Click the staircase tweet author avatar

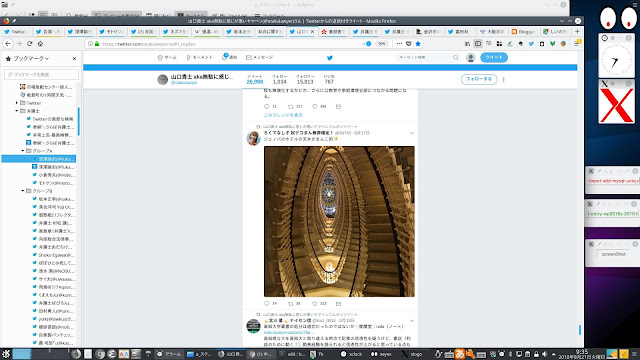253,138
